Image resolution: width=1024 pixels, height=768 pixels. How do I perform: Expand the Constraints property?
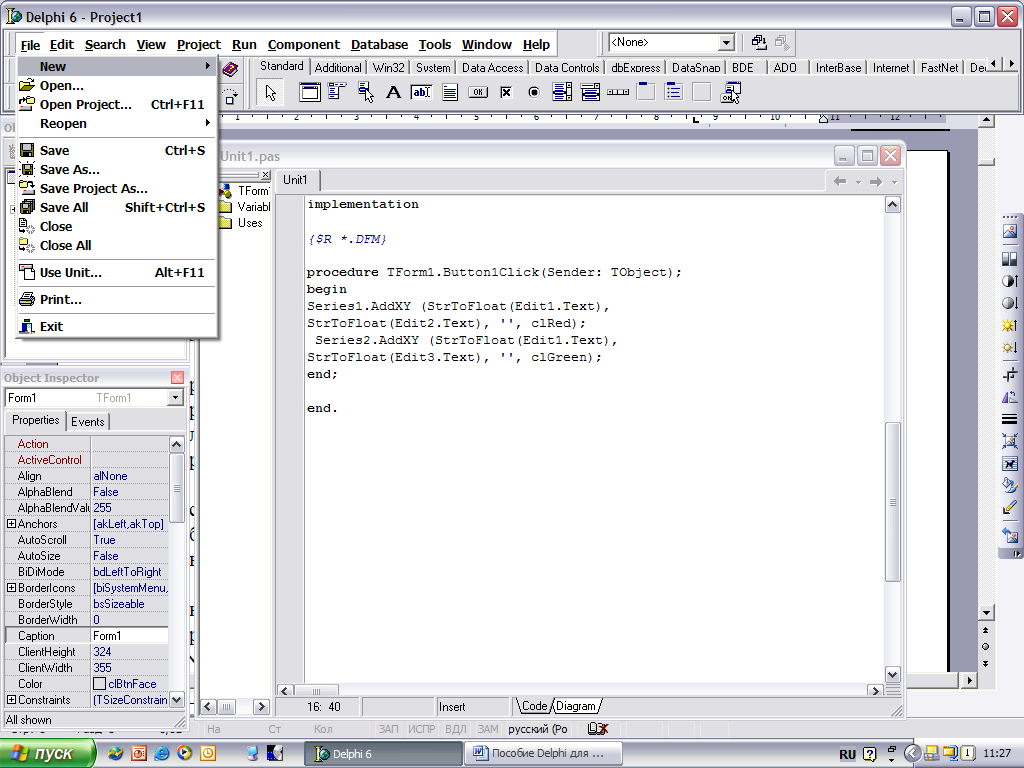(x=11, y=699)
